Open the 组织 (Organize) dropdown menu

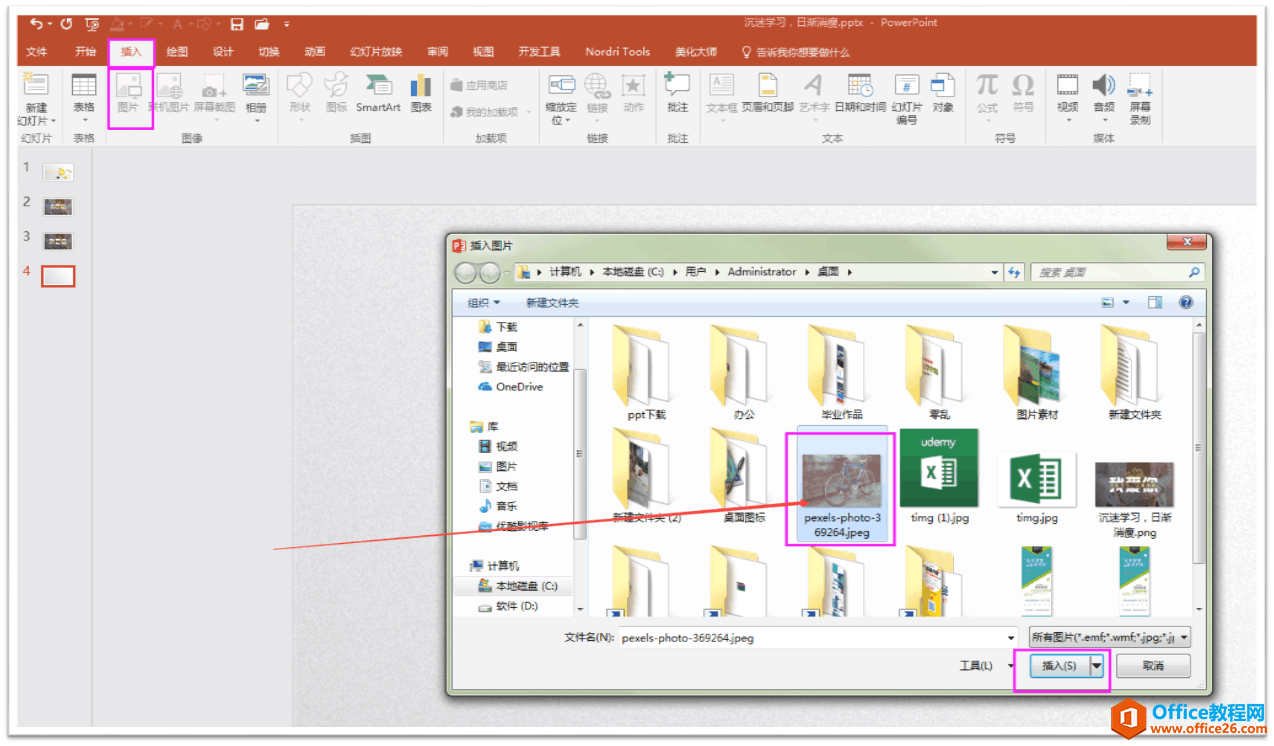click(484, 302)
